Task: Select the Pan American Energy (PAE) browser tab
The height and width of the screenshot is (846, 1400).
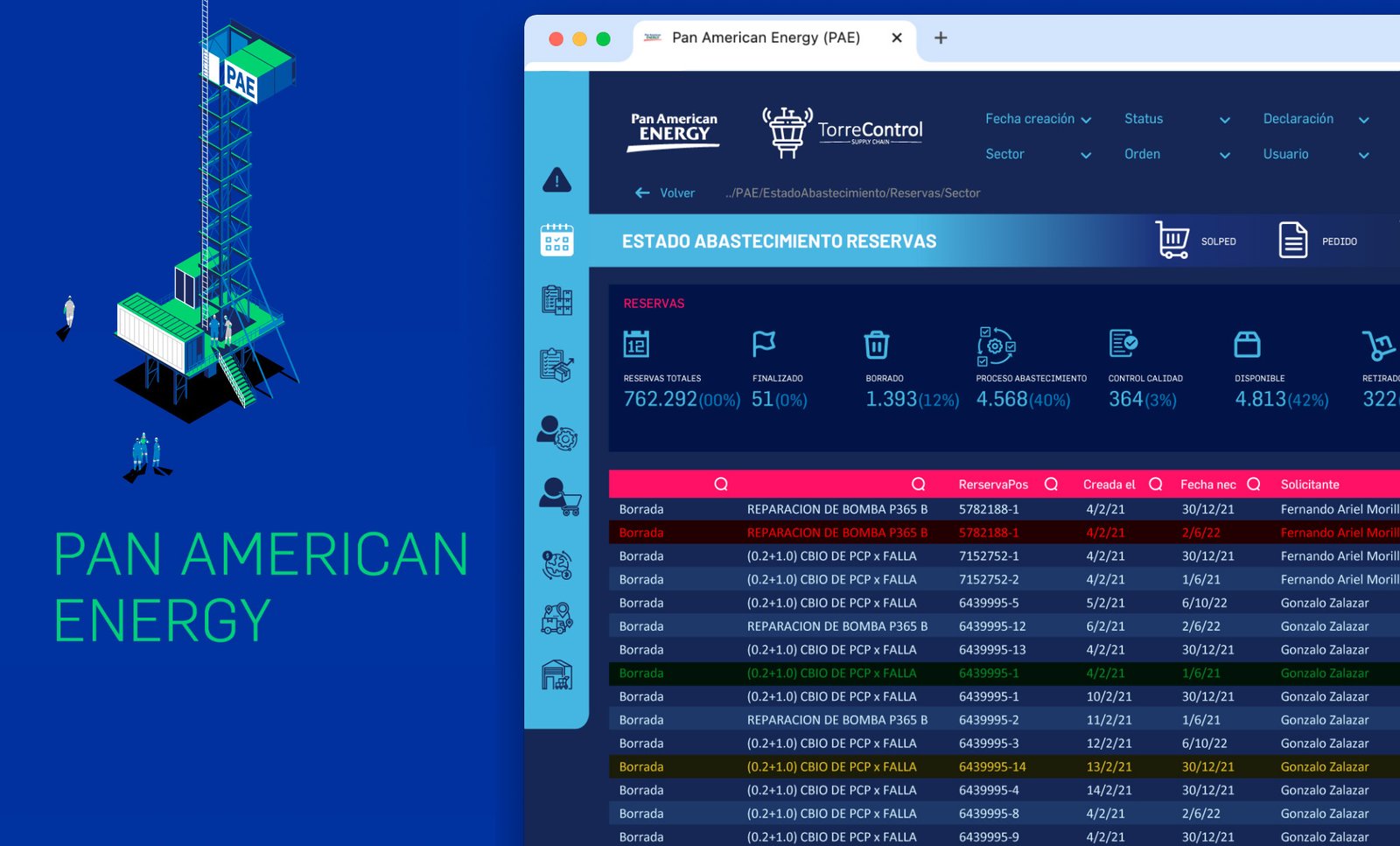Action: pyautogui.click(x=766, y=38)
